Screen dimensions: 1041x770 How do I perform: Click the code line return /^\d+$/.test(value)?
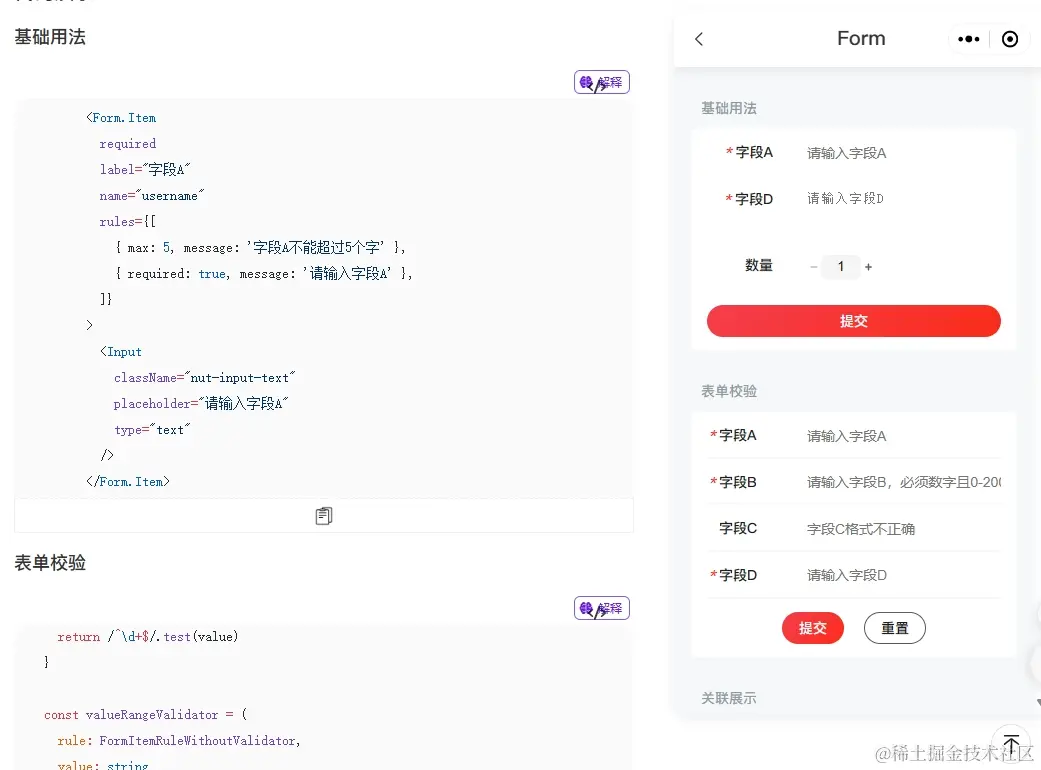click(x=147, y=637)
